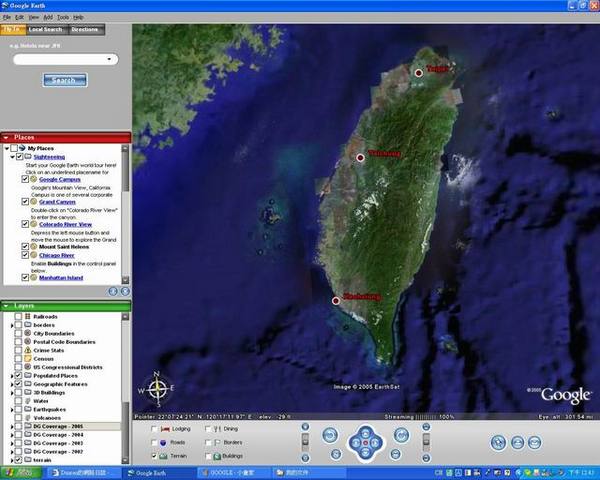Click the Search button
The height and width of the screenshot is (480, 600).
tap(65, 80)
